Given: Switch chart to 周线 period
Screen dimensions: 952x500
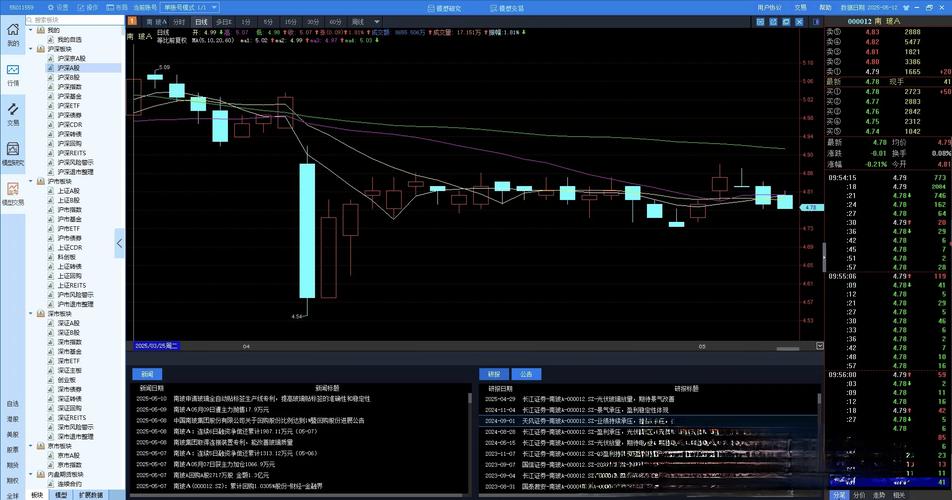Looking at the screenshot, I should tap(358, 22).
